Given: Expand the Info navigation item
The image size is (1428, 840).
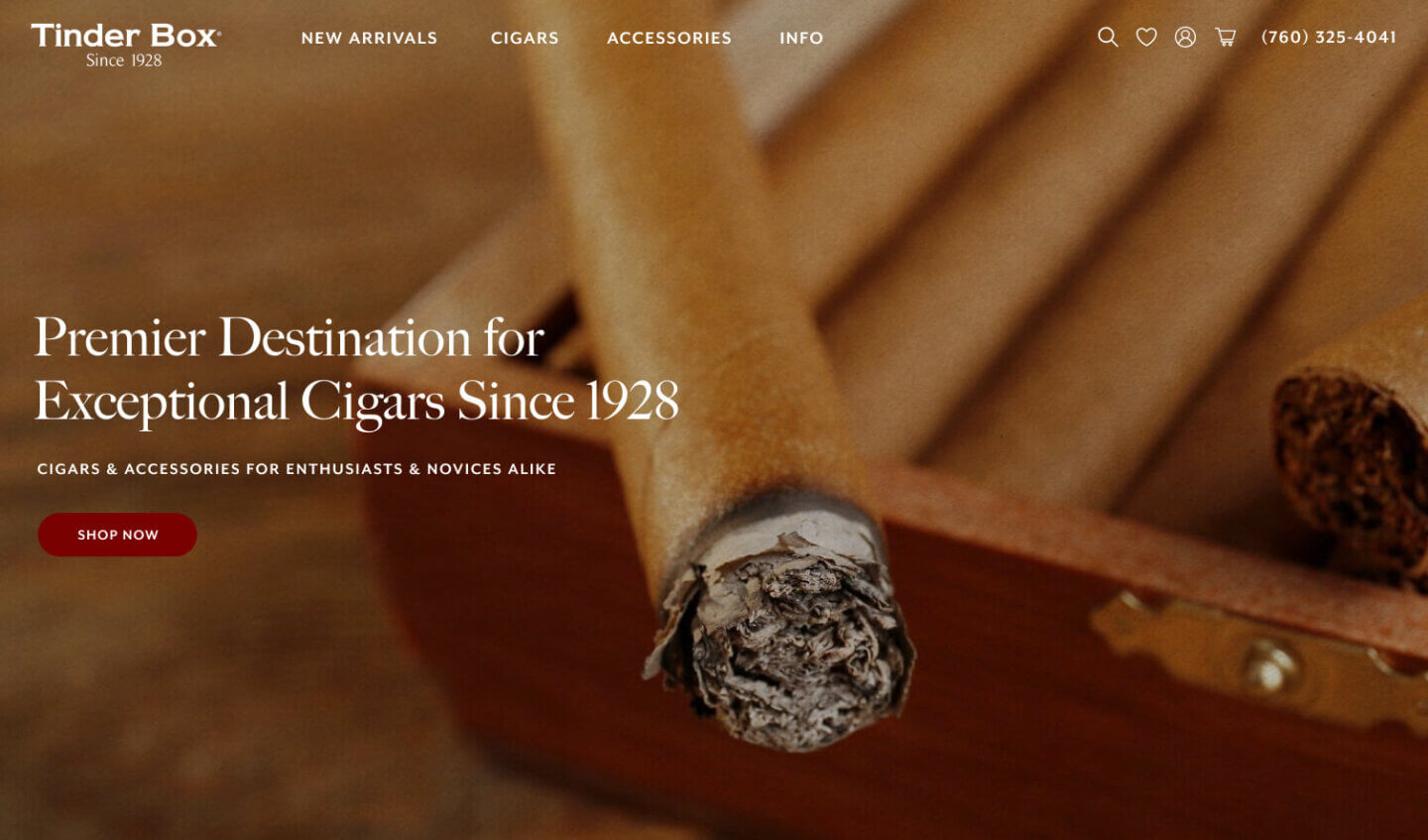Looking at the screenshot, I should [x=801, y=38].
